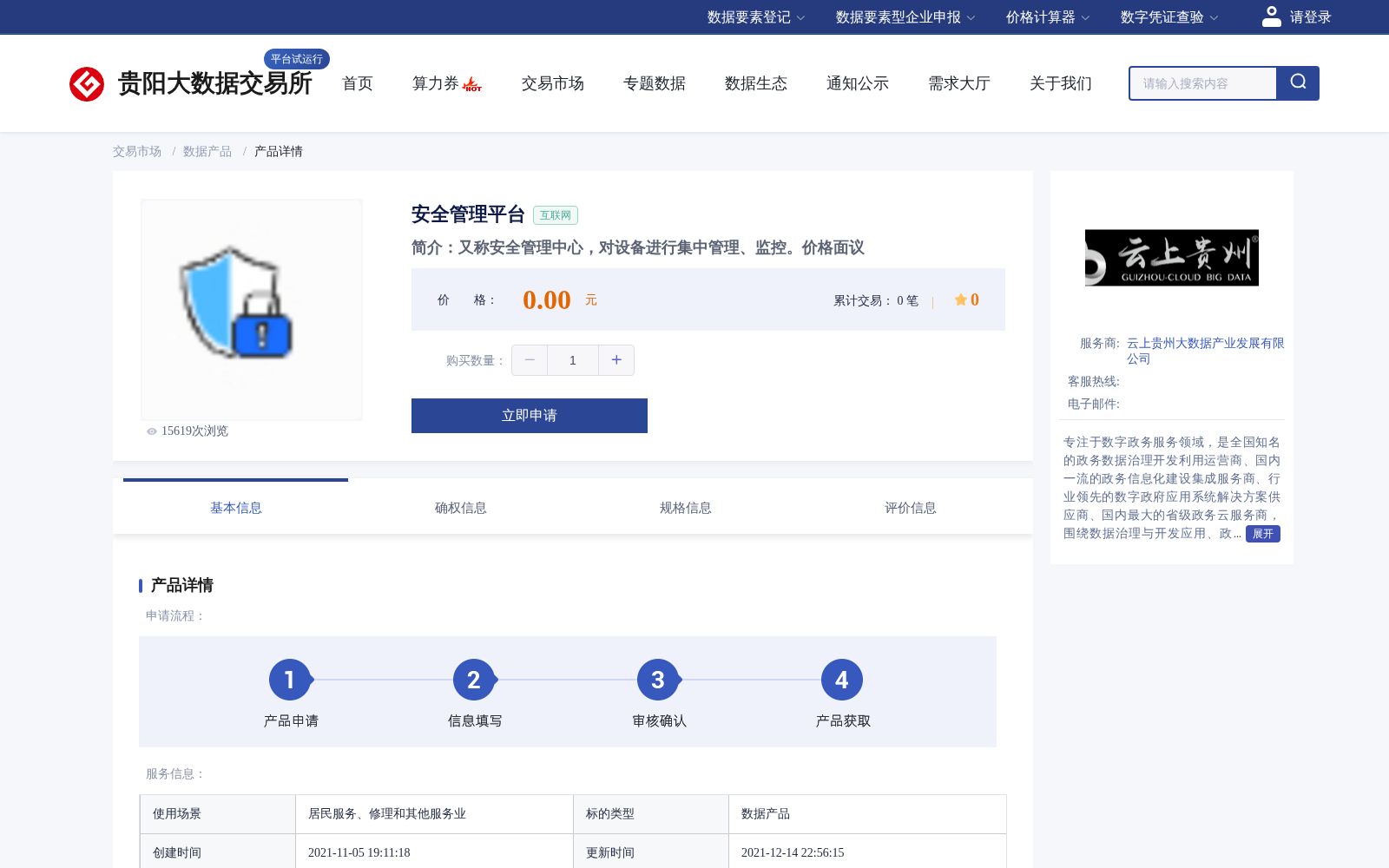
Task: Click step 3 circle 审核确认
Action: [658, 680]
